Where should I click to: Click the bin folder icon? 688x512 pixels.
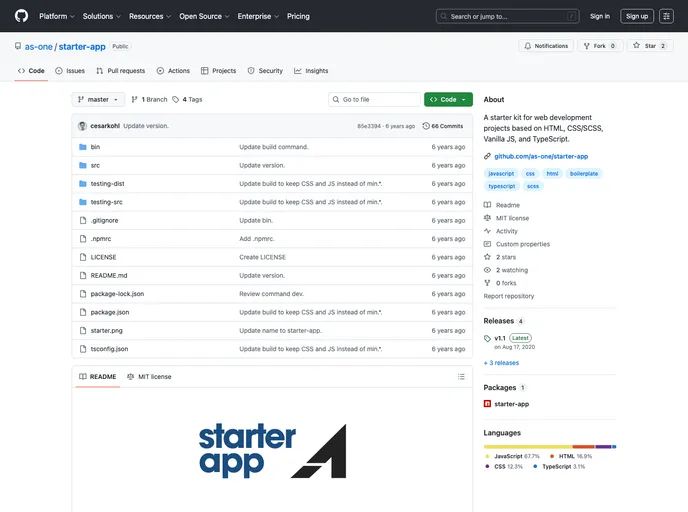pos(83,147)
